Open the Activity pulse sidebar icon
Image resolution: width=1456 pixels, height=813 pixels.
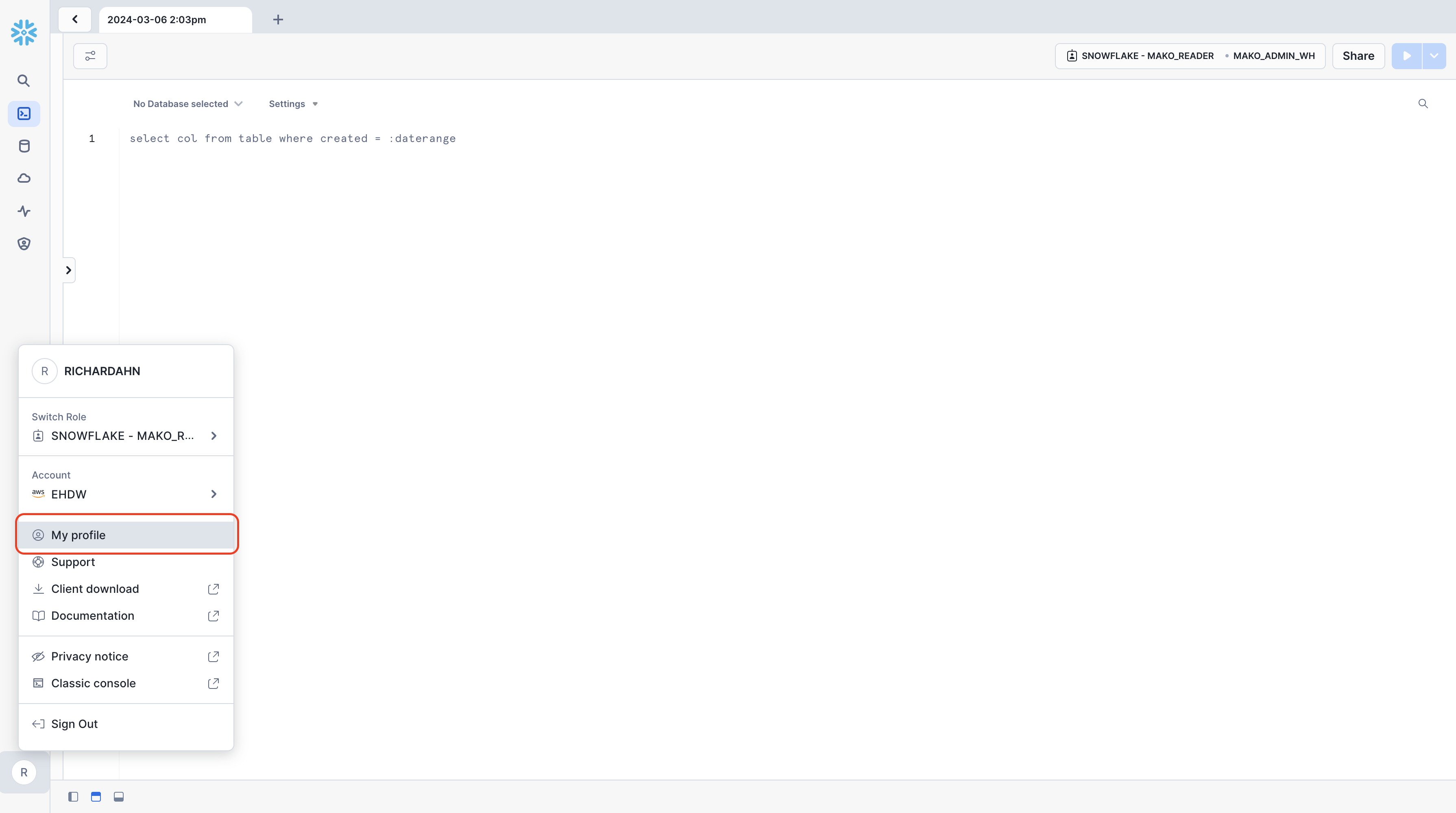pos(24,211)
